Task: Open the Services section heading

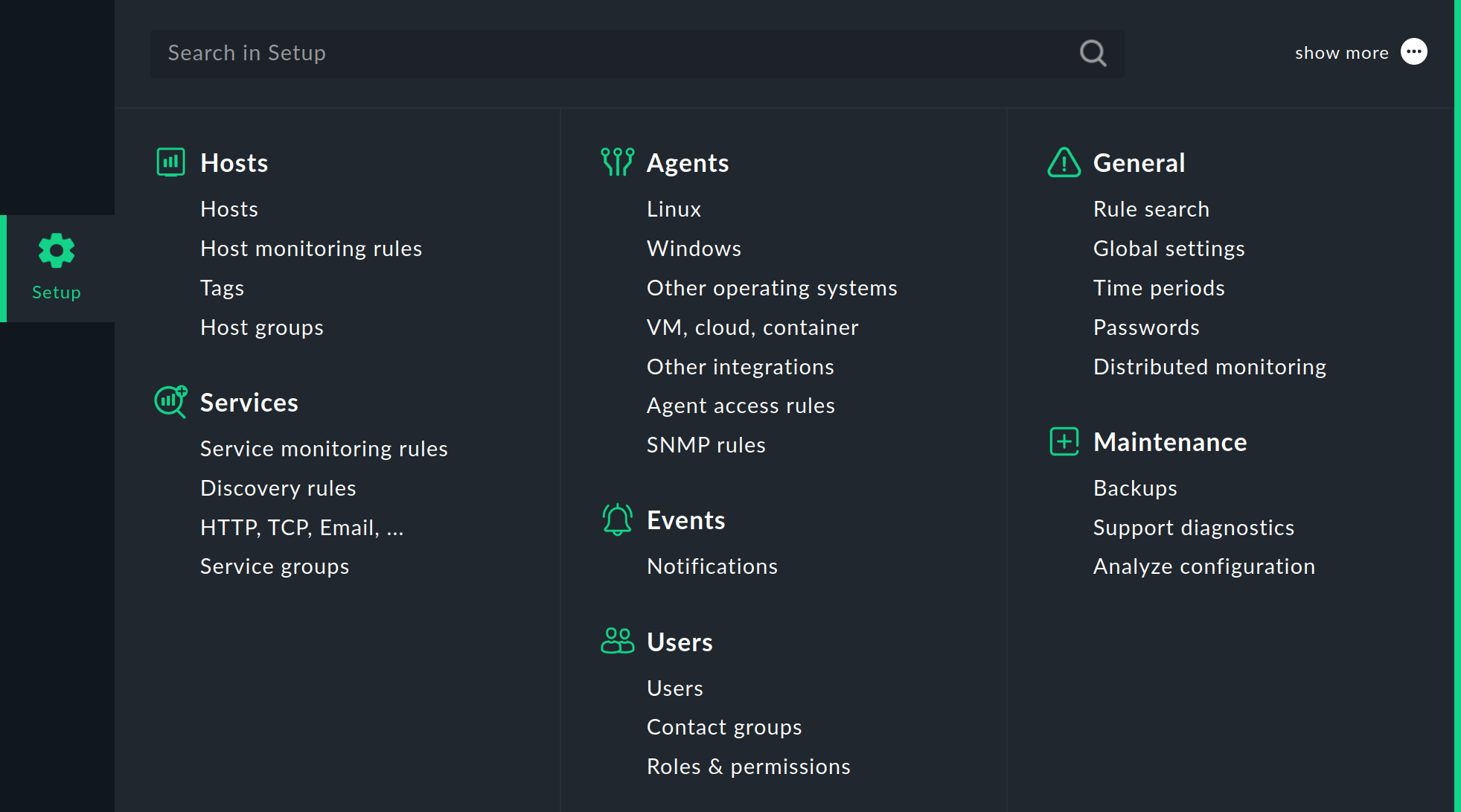Action: (x=249, y=403)
